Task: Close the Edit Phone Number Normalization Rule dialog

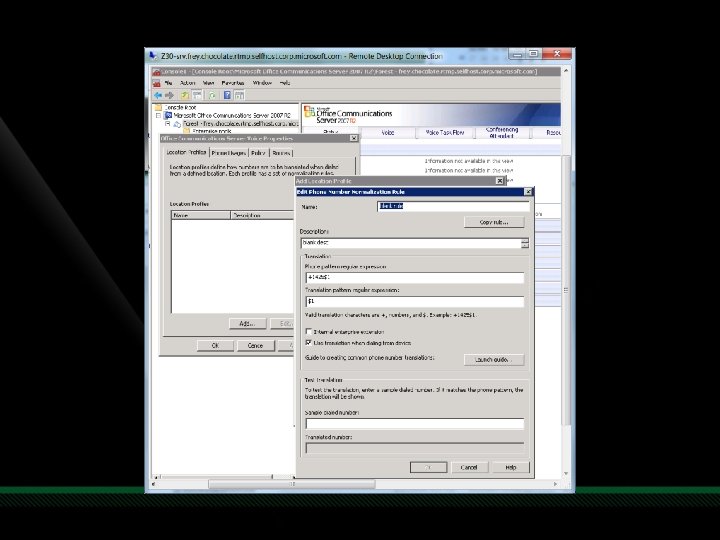Action: tap(528, 192)
